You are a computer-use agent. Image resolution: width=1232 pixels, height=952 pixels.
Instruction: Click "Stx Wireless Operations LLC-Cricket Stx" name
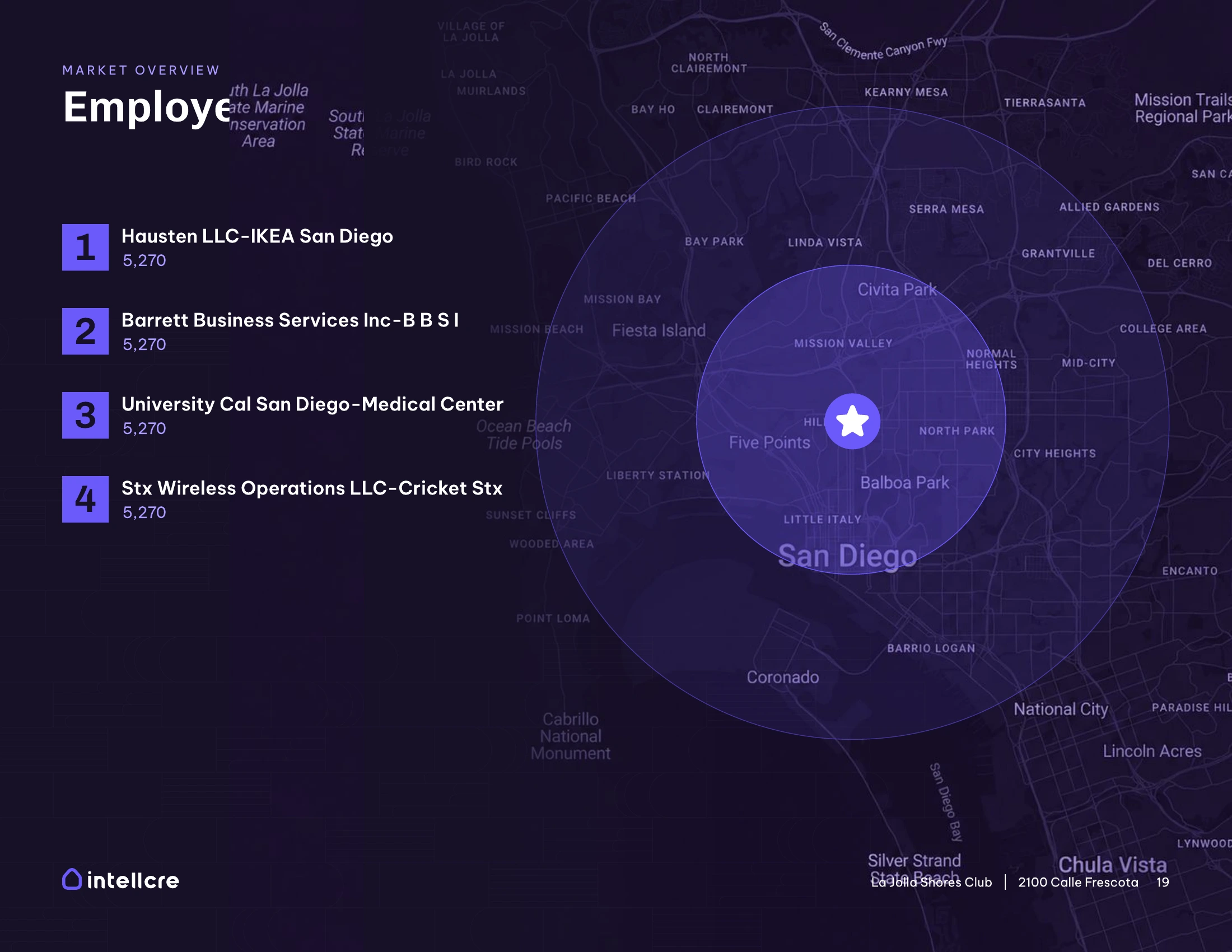[x=312, y=488]
